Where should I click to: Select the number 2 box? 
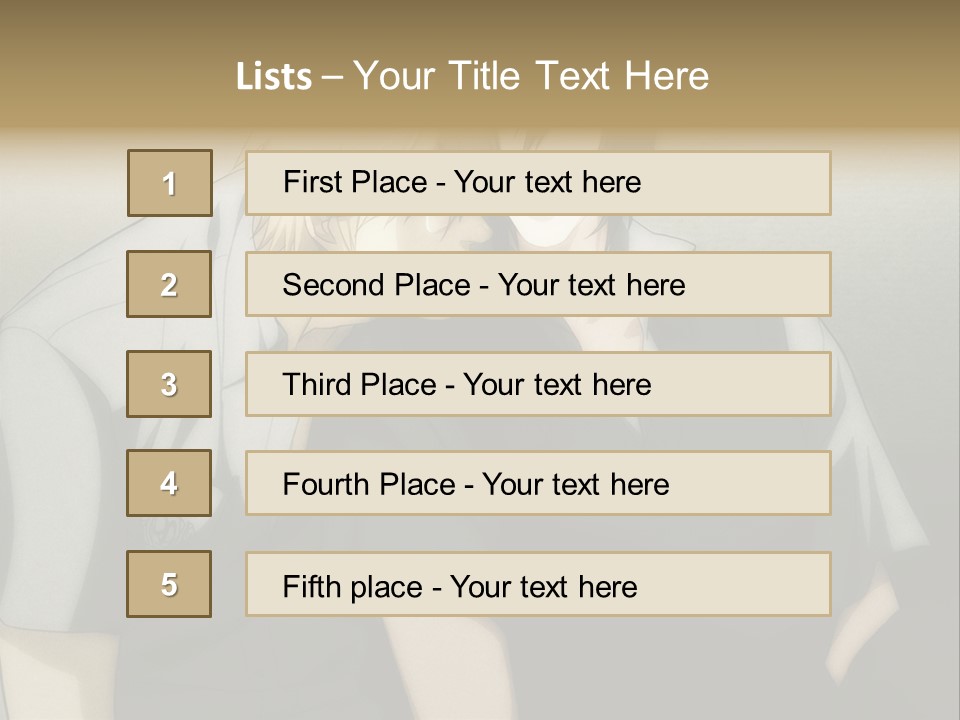(x=169, y=284)
